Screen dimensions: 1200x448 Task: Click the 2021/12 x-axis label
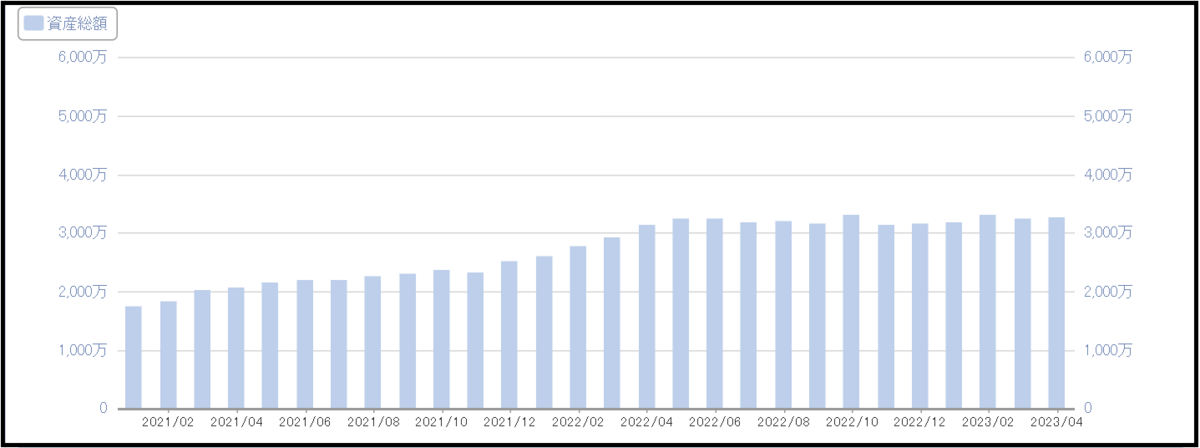510,423
